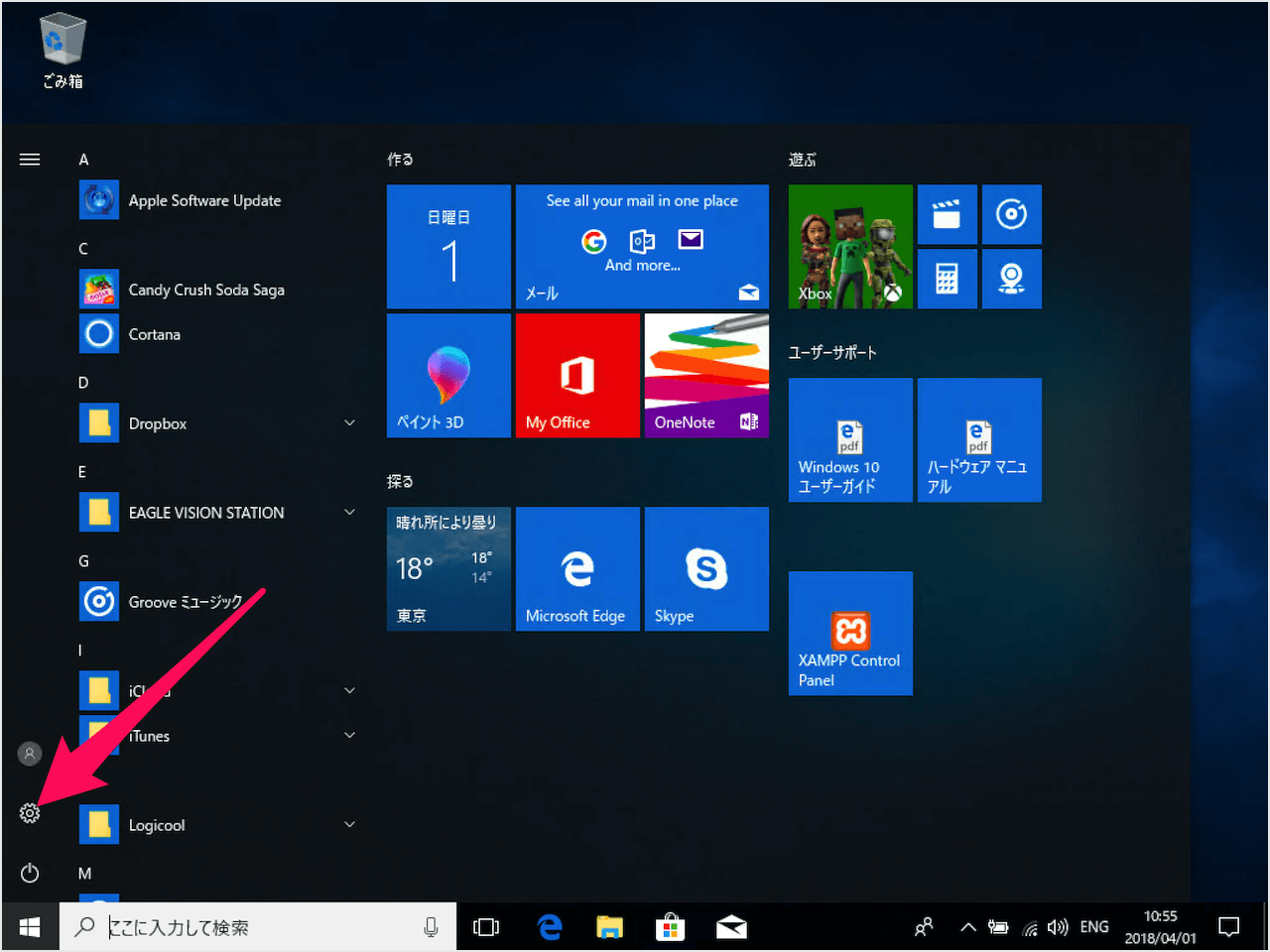This screenshot has height=952, width=1270.
Task: Switch input language ENG
Action: click(x=1094, y=927)
